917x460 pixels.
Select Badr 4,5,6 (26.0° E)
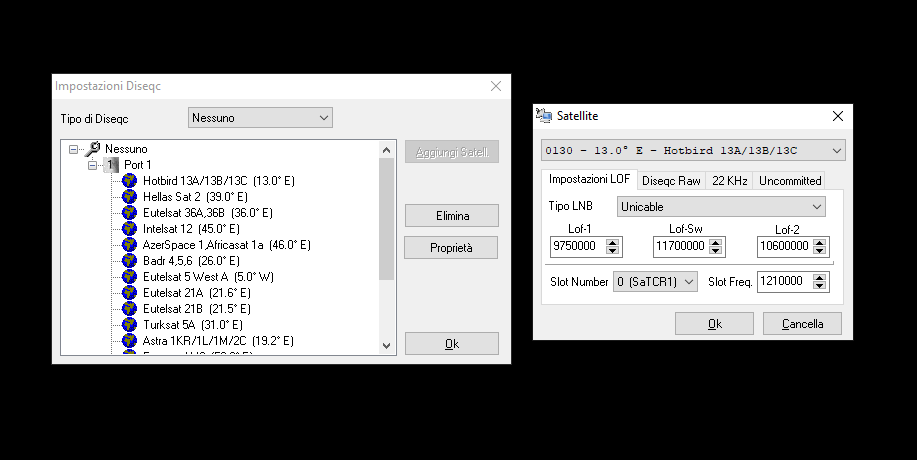[191, 261]
